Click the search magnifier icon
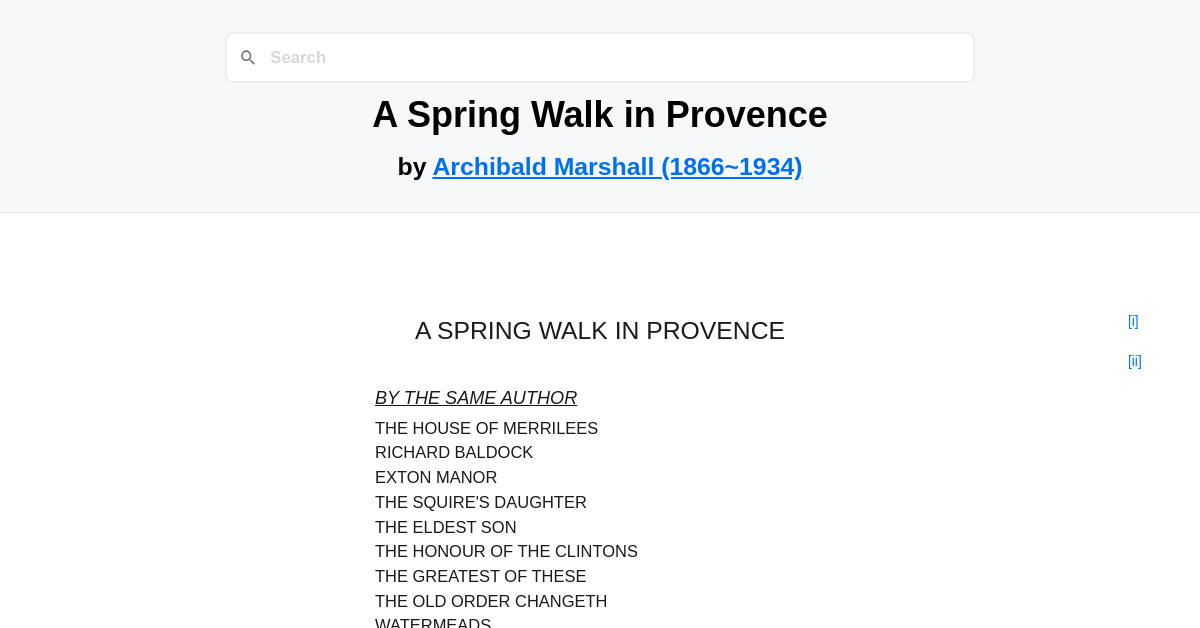 (247, 57)
